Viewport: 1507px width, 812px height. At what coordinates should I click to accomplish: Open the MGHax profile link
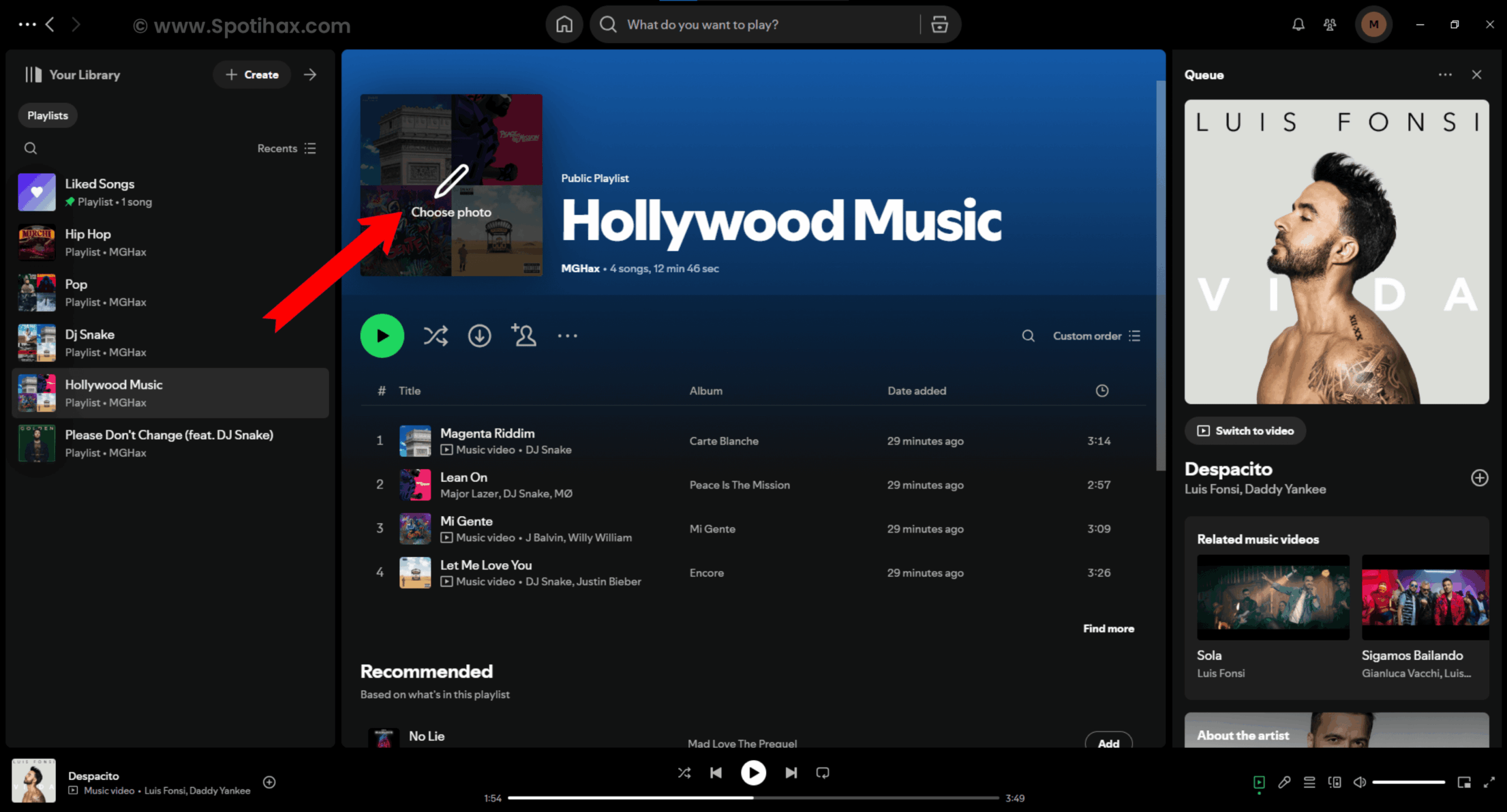click(x=580, y=268)
